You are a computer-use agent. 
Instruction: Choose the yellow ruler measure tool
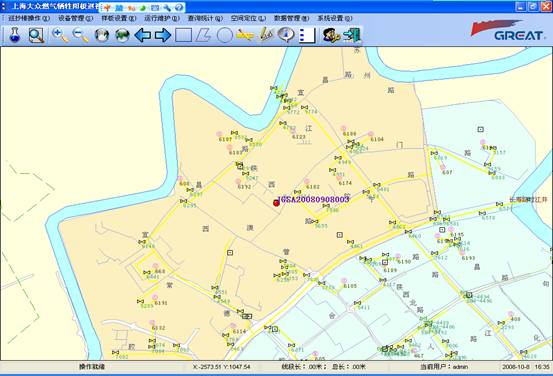(x=245, y=35)
